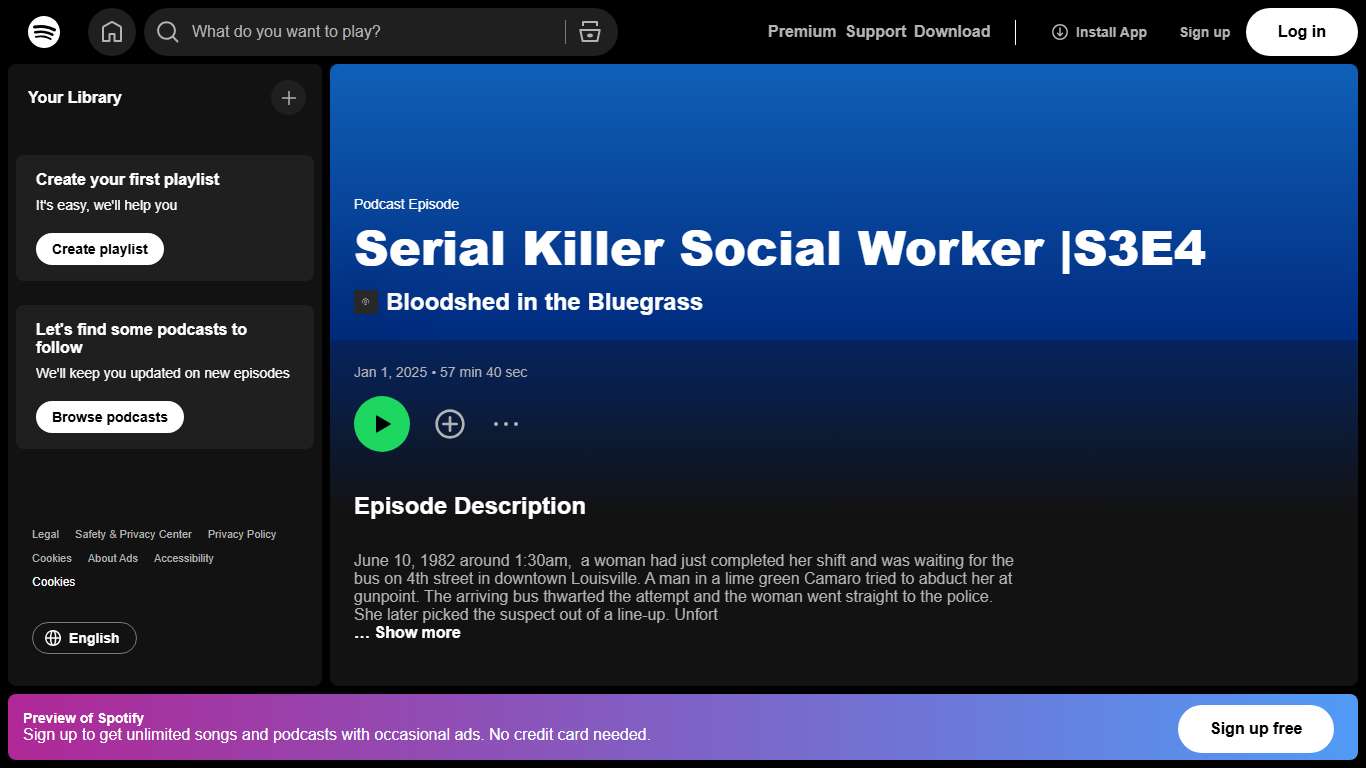The height and width of the screenshot is (768, 1366).
Task: Play the Serial Killer Social Worker episode
Action: [x=382, y=424]
